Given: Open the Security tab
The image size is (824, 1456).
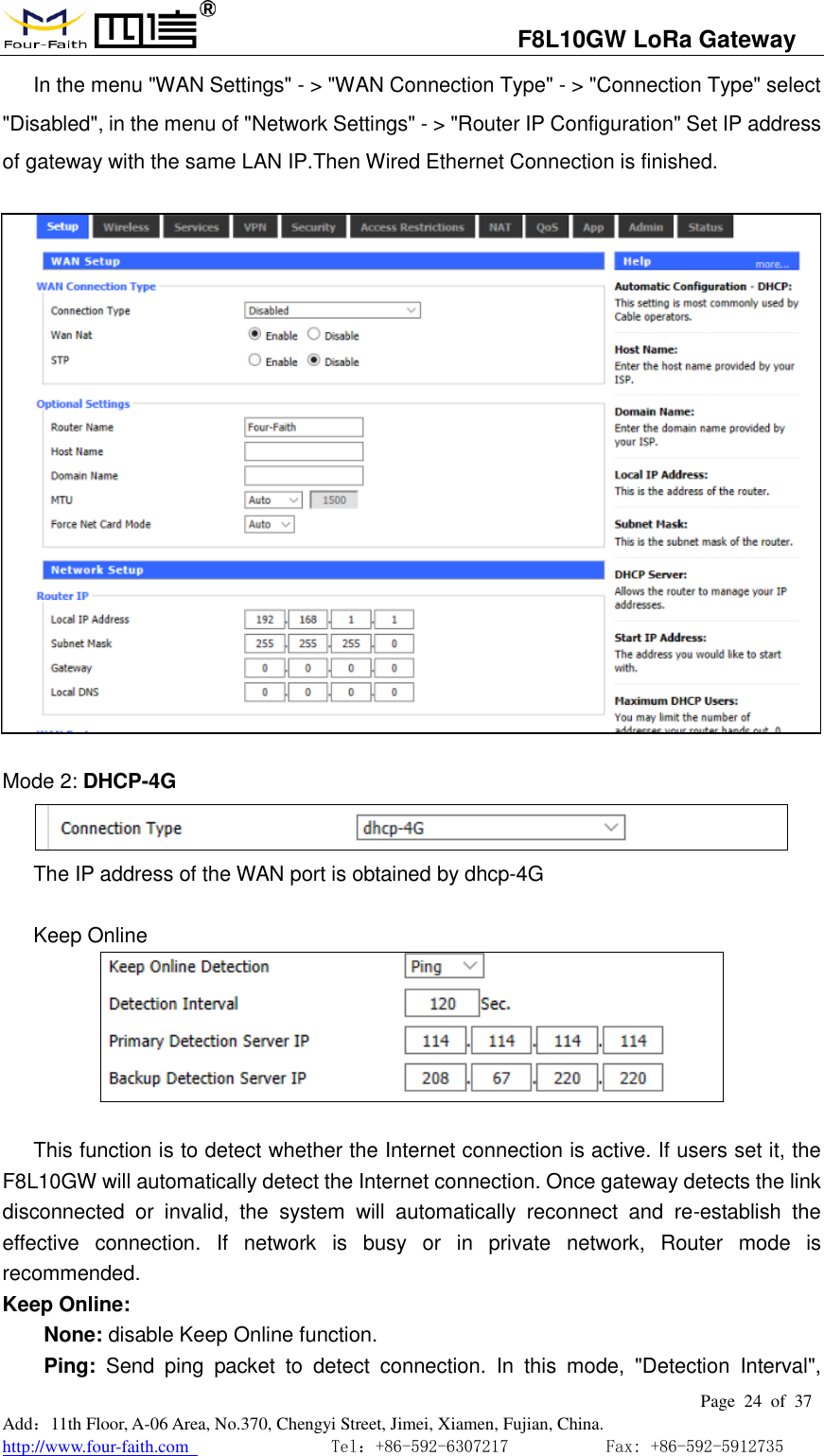Looking at the screenshot, I should tap(313, 226).
